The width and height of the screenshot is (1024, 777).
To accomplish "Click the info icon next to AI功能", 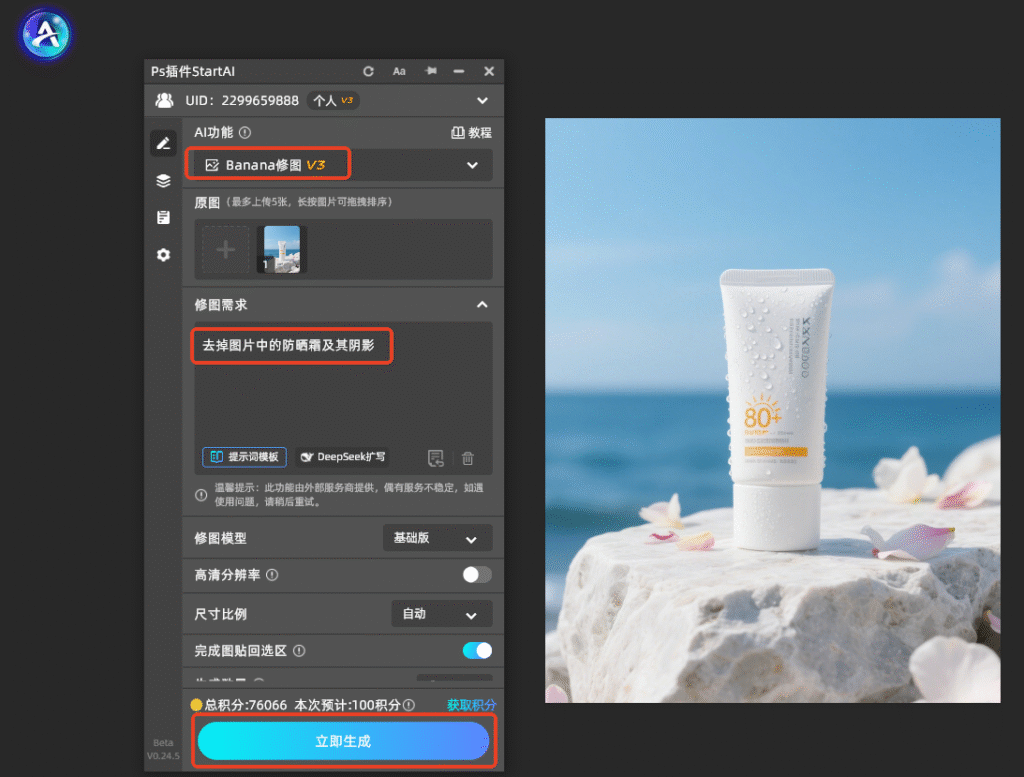I will pos(245,133).
